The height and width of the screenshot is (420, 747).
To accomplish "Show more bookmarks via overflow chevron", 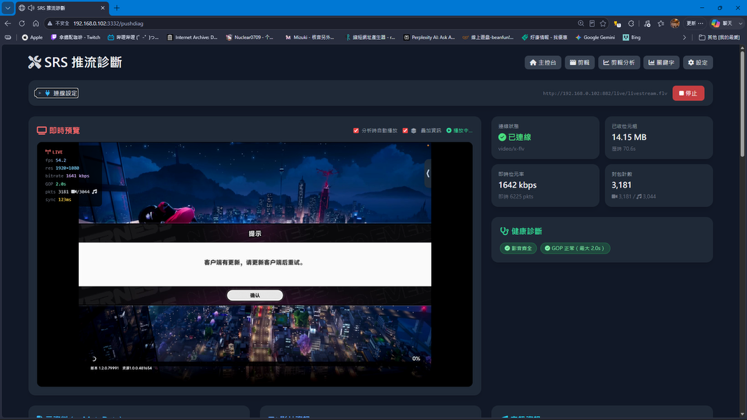I will click(684, 37).
